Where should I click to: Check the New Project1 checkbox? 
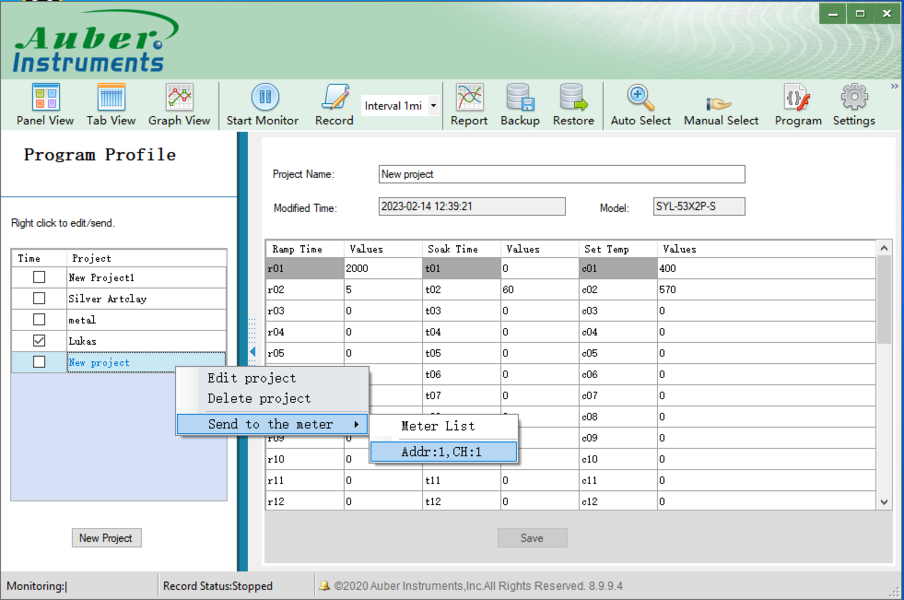[x=39, y=277]
